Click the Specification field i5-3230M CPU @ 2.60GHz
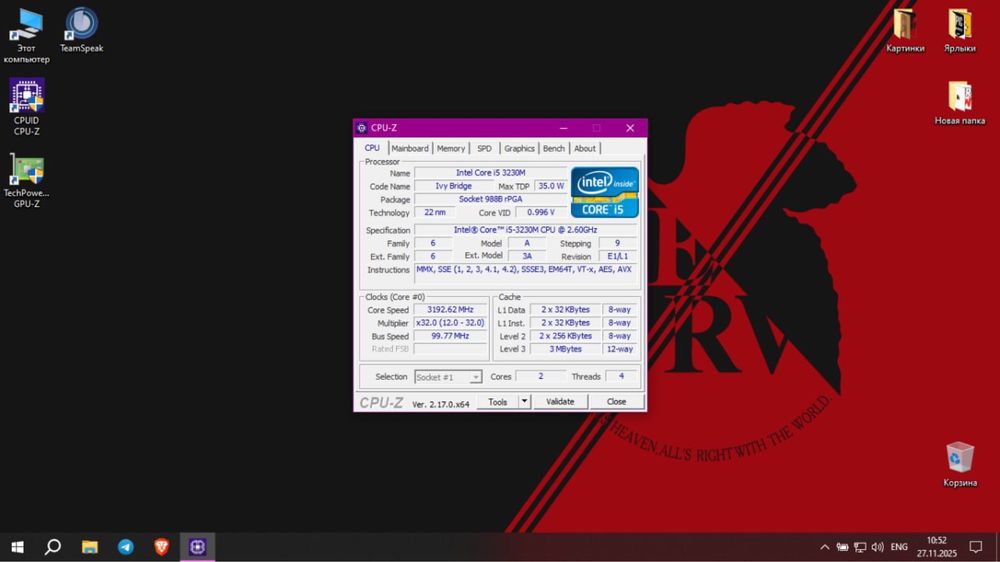The width and height of the screenshot is (1000, 562). (526, 230)
